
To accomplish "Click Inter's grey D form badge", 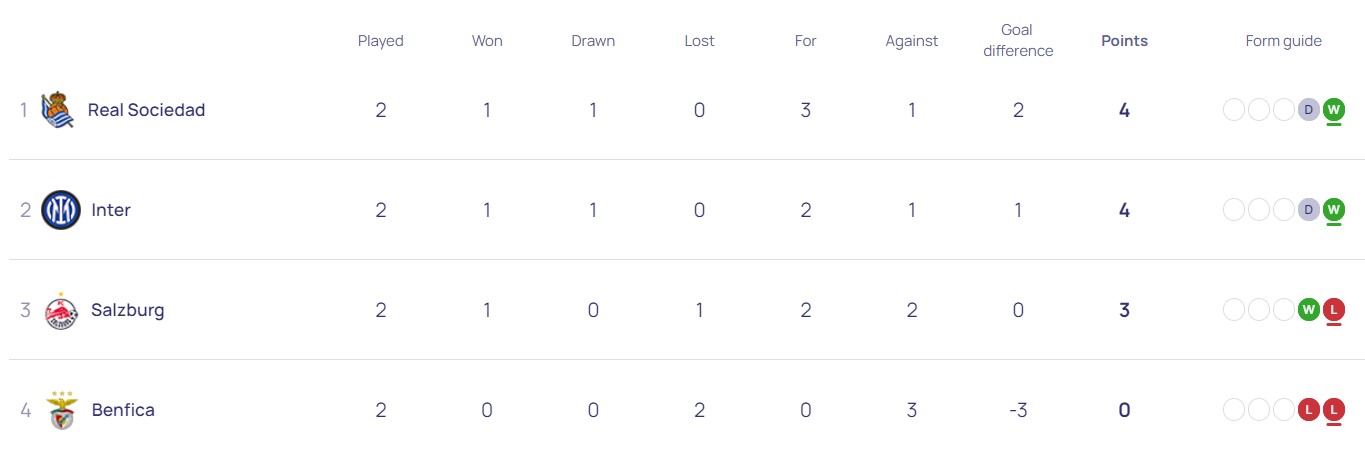I will pos(1309,210).
